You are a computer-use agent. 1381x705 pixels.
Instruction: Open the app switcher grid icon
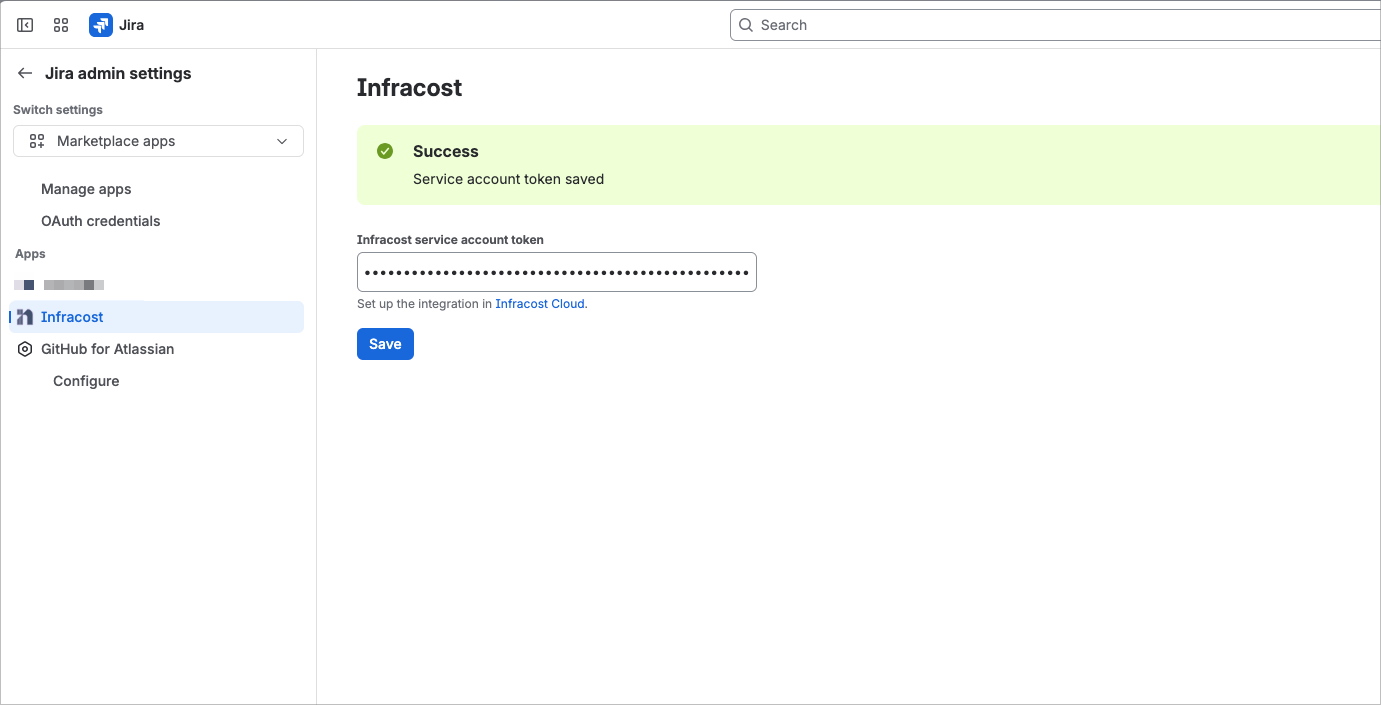point(61,25)
